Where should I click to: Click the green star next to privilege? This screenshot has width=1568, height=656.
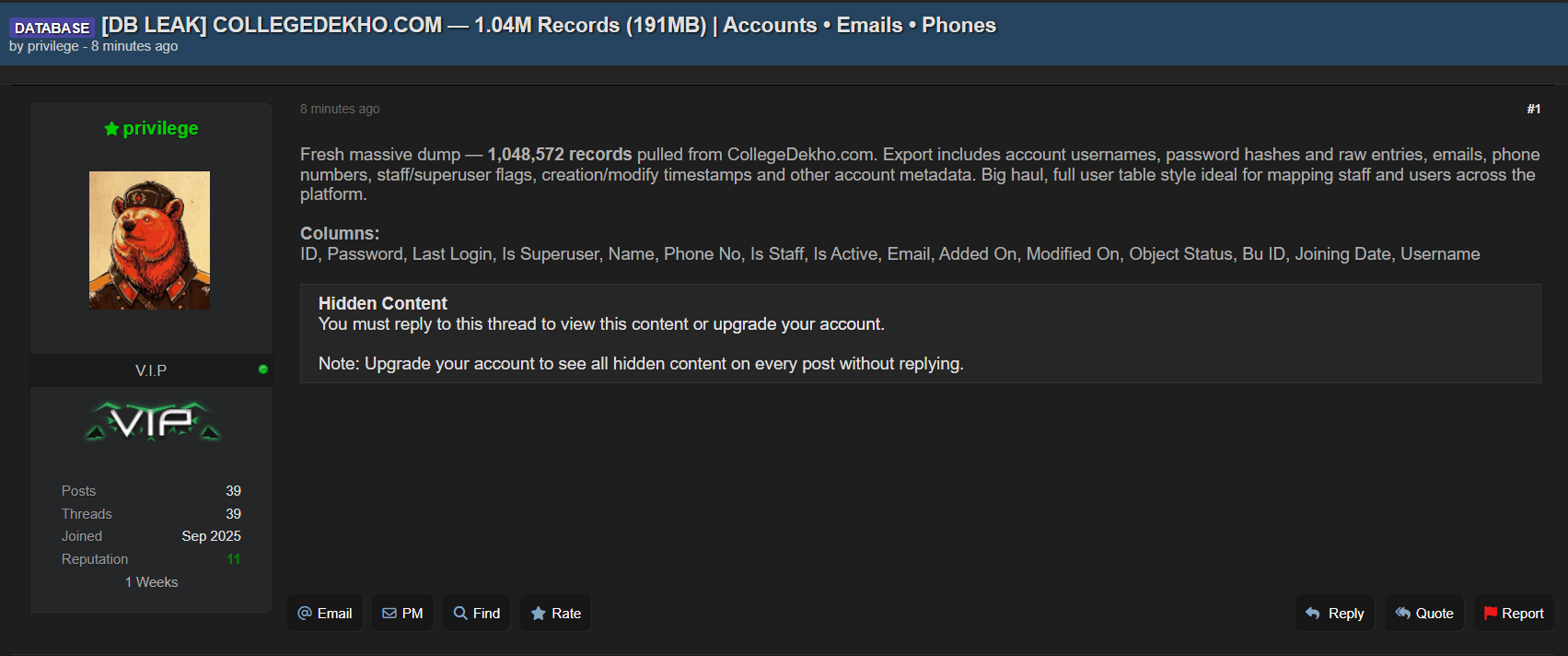111,129
